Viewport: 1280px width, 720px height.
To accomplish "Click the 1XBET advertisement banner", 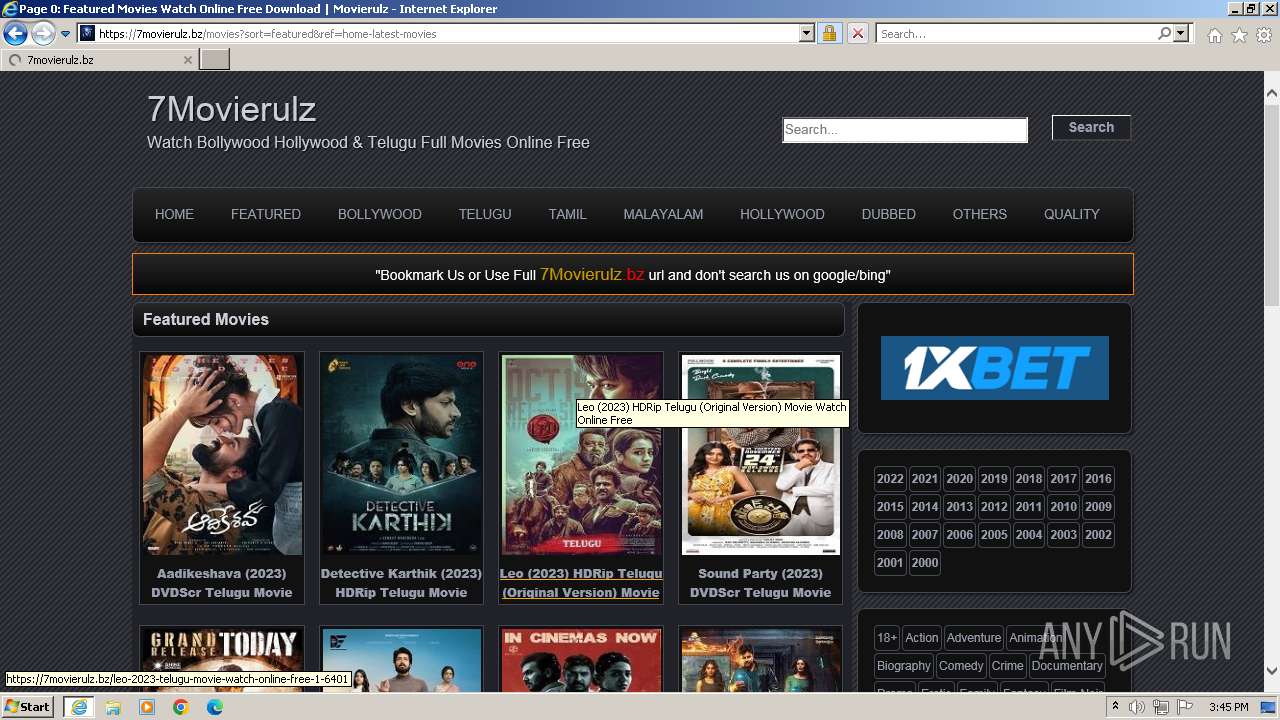I will (995, 368).
